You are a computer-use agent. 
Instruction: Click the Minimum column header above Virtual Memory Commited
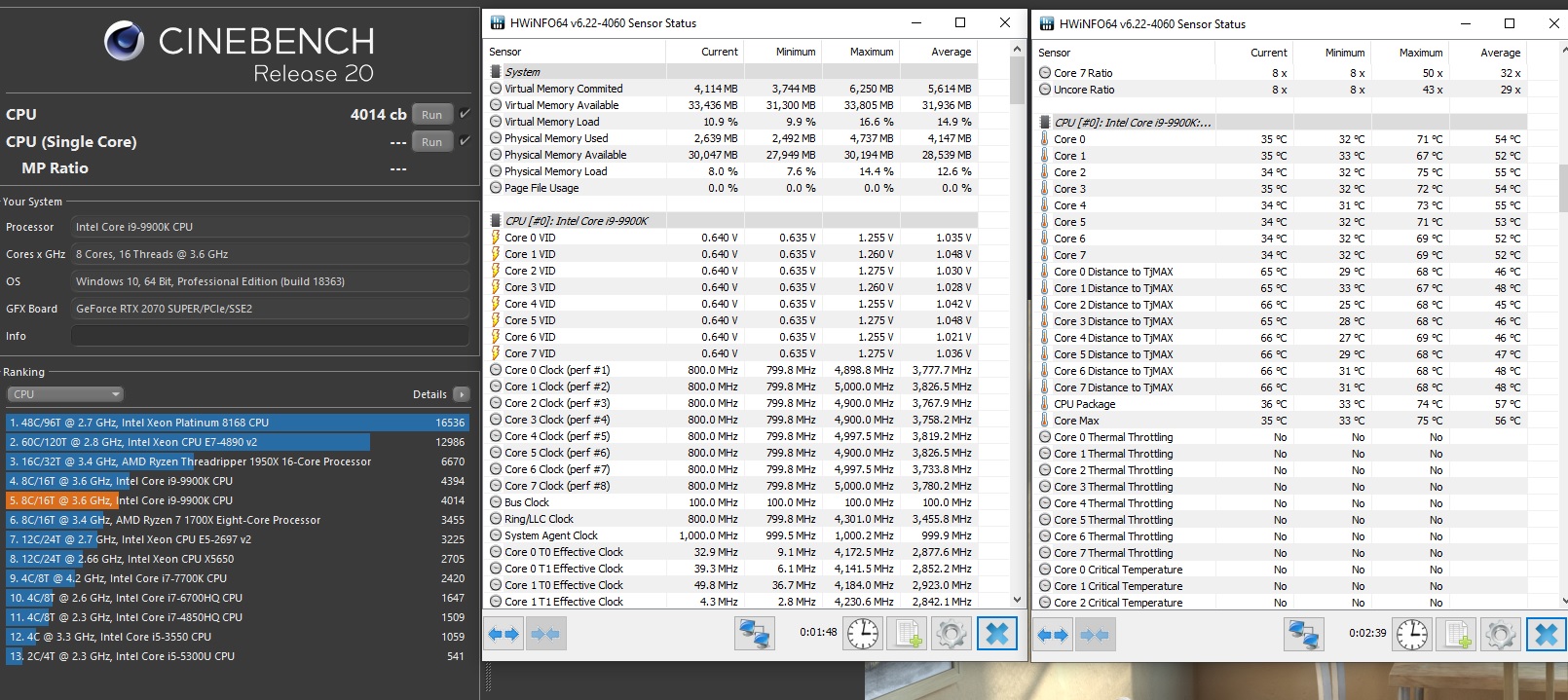782,52
